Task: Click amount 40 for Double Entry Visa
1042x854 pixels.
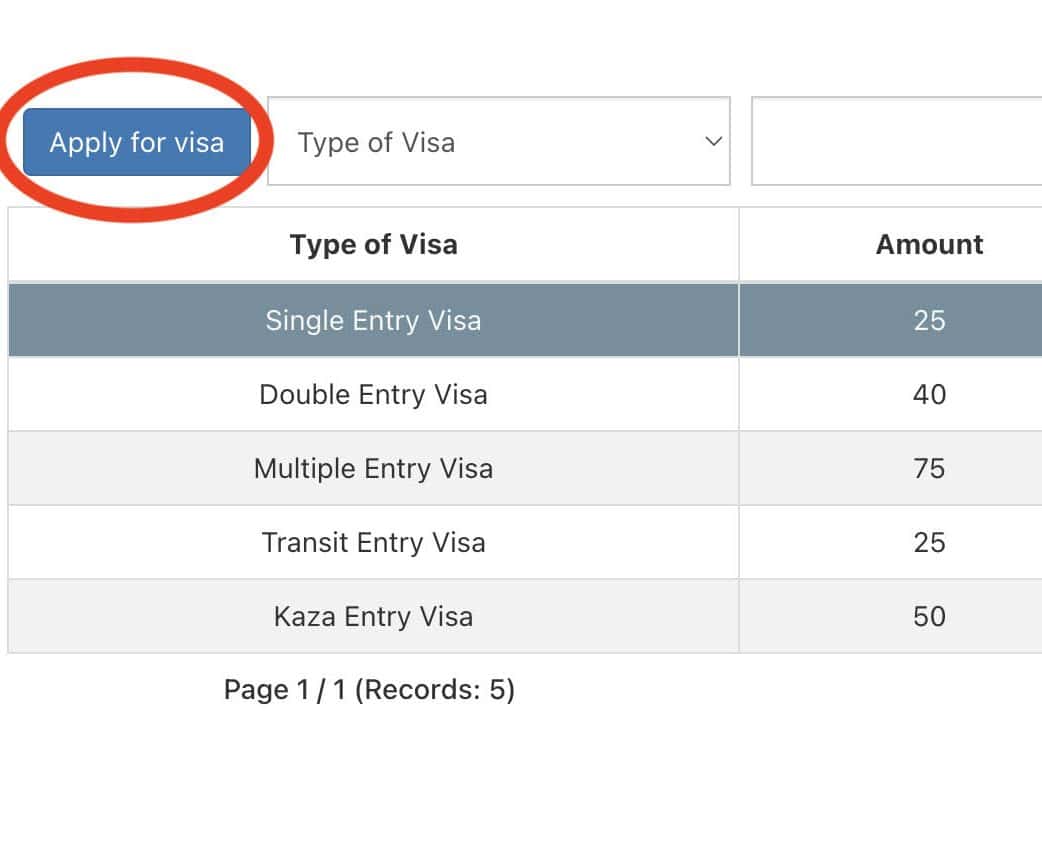Action: (929, 394)
